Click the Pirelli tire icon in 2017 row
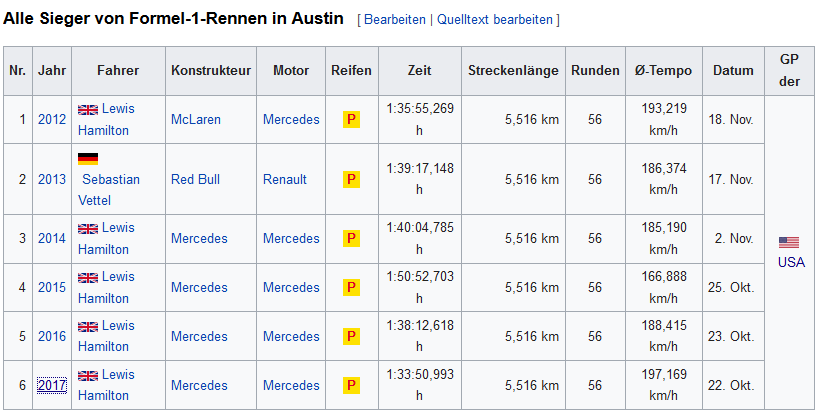 click(351, 385)
